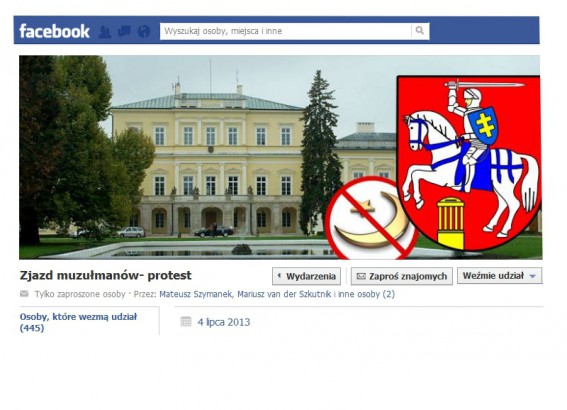This screenshot has width=567, height=410.
Task: Expand the Weźmie udział dropdown
Action: tap(500, 276)
